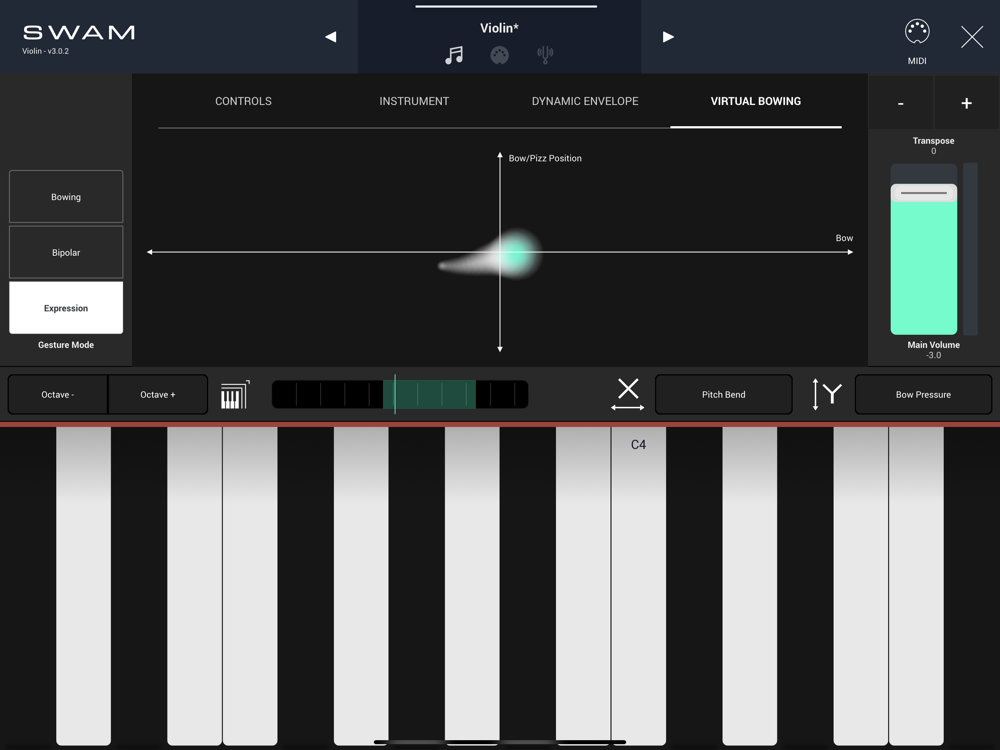This screenshot has width=1000, height=750.
Task: Click the Octave + button
Action: (158, 395)
